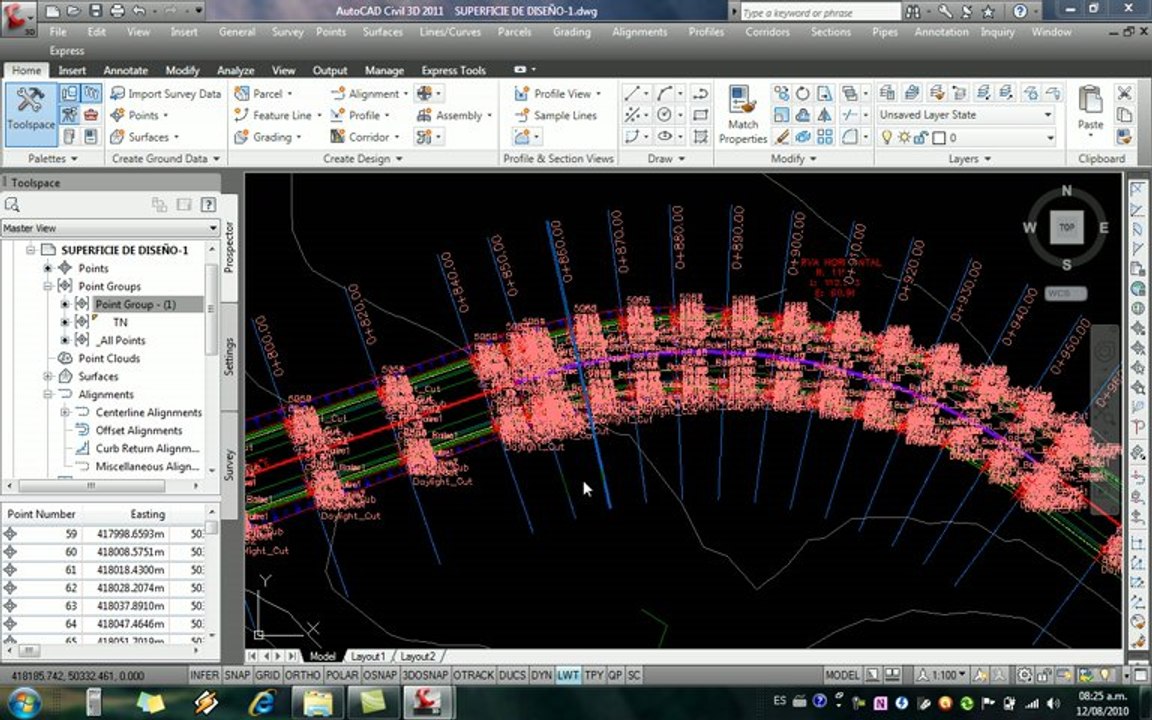Click the Match Properties tool
Screen dimensions: 1152x720
pos(743,115)
